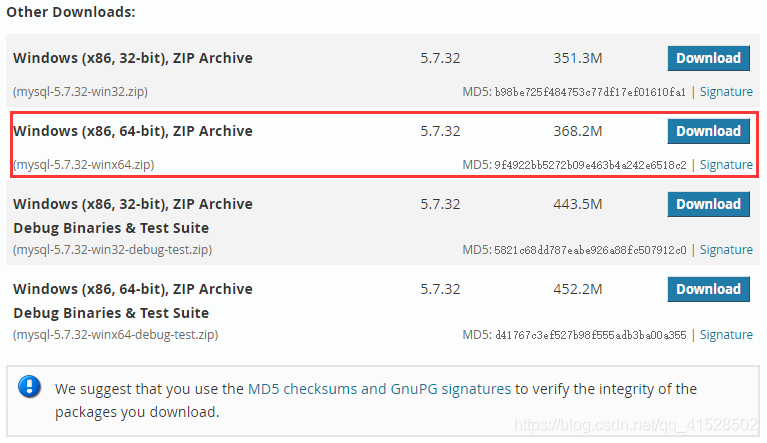Open Signature link for mysql-5.7.32-winx64.zip

click(726, 164)
